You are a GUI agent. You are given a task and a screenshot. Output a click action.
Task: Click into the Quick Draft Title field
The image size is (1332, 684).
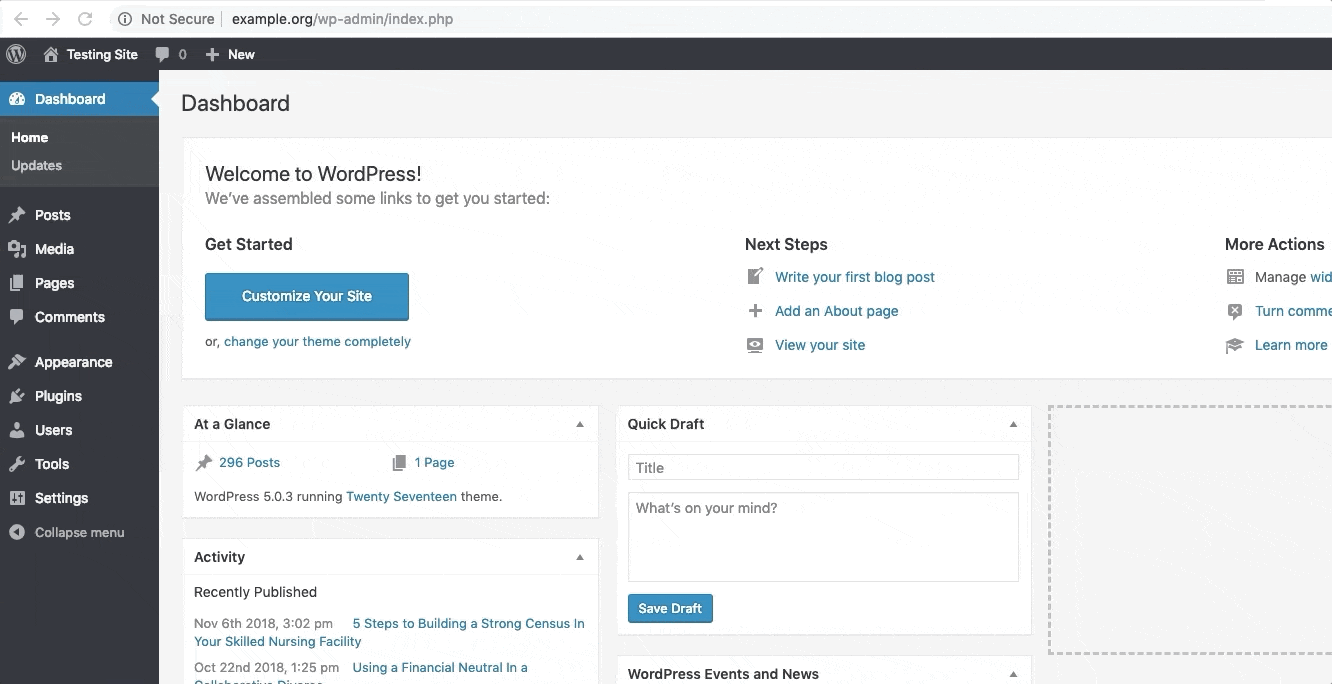click(x=823, y=467)
